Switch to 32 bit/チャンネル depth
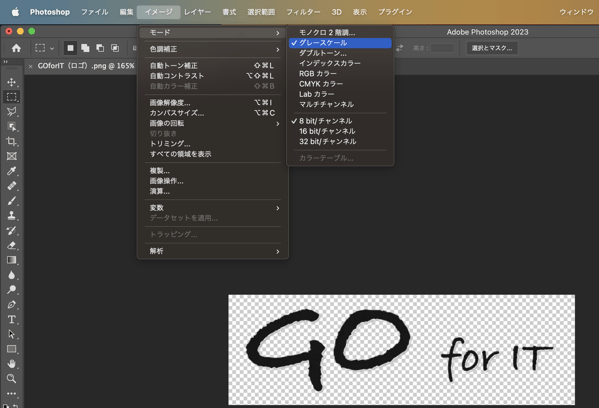This screenshot has height=408, width=599. [x=340, y=141]
